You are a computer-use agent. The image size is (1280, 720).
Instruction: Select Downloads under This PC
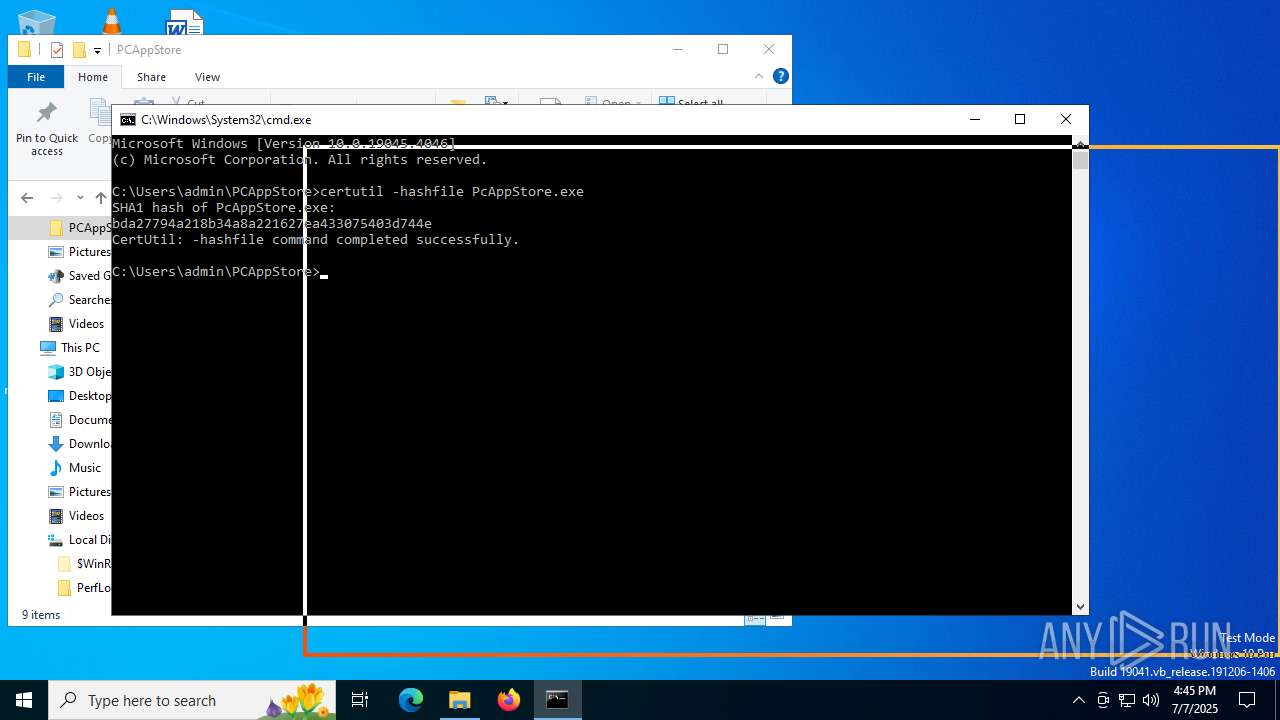point(79,444)
